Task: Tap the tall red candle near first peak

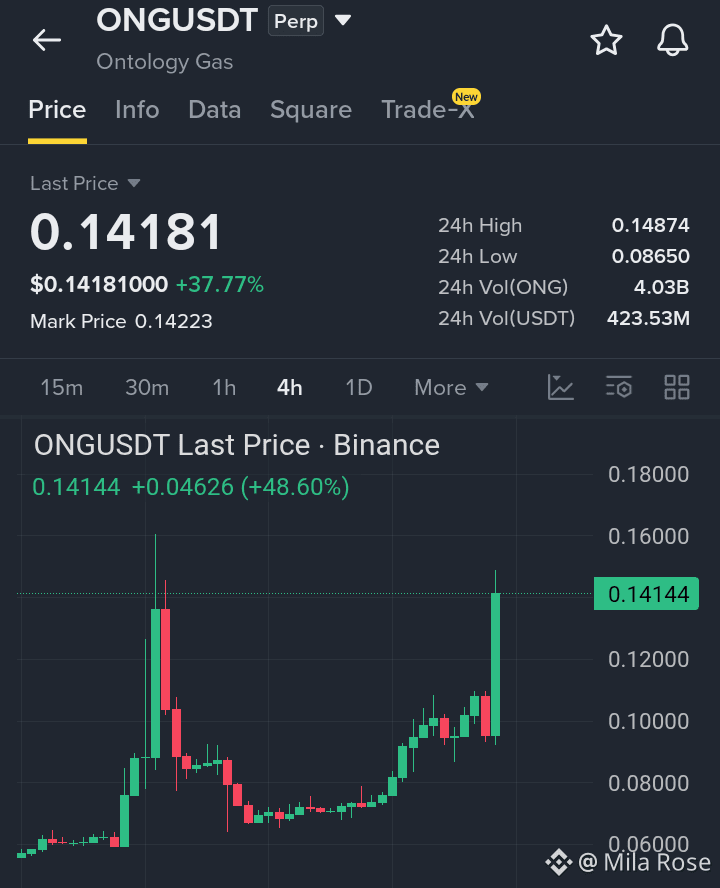Action: [x=165, y=659]
